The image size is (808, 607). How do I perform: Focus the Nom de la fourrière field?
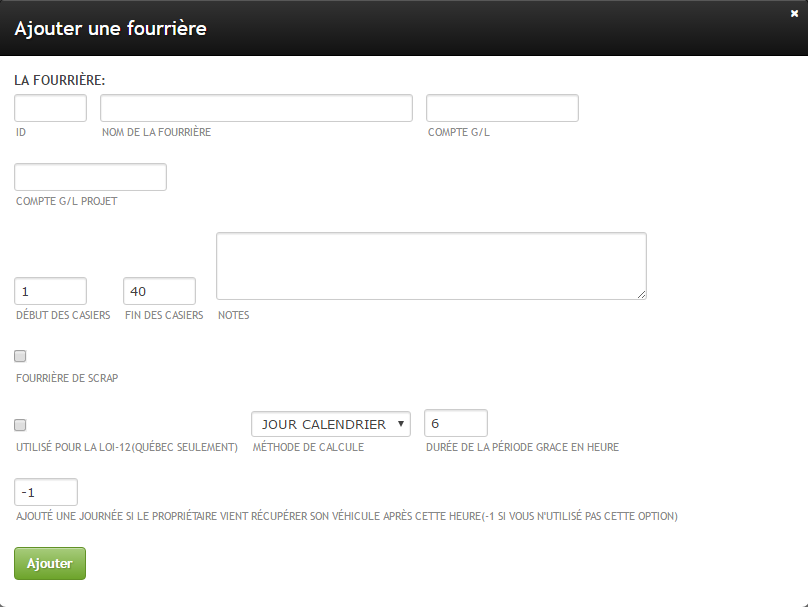click(x=256, y=108)
